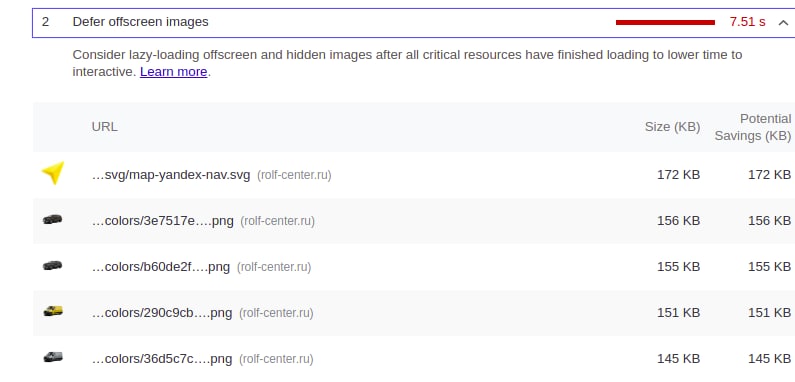
Task: Open the svg/map-yandex-nav.svg URL
Action: (x=171, y=175)
